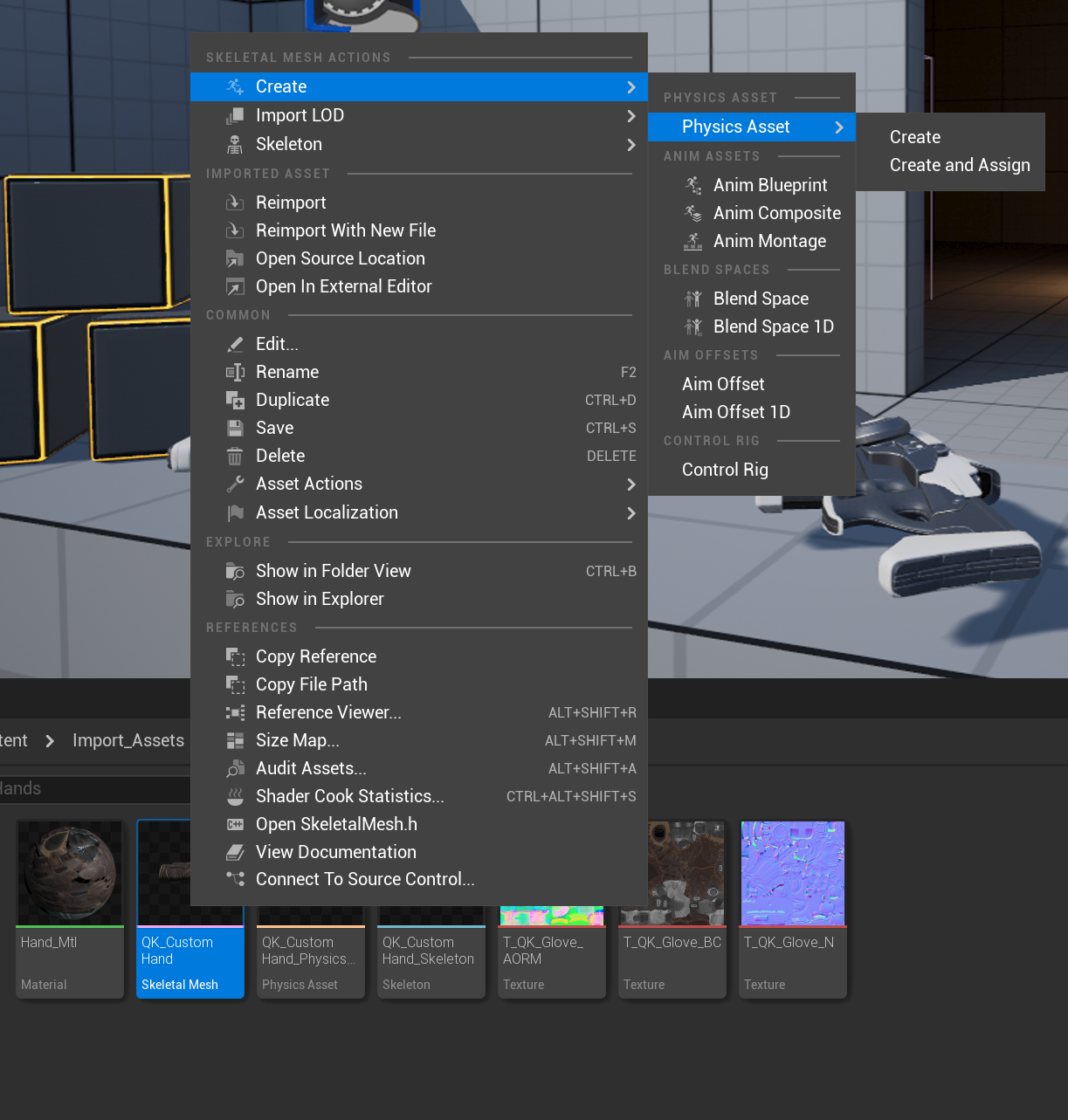Click the Save floppy disk icon
1068x1120 pixels.
tap(235, 428)
